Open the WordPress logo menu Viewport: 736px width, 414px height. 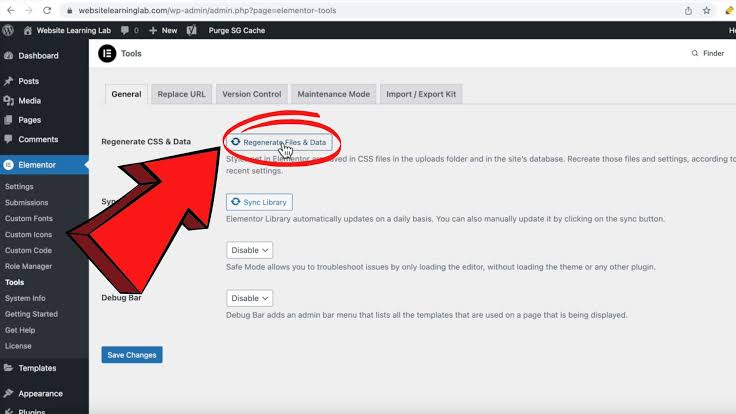point(8,31)
